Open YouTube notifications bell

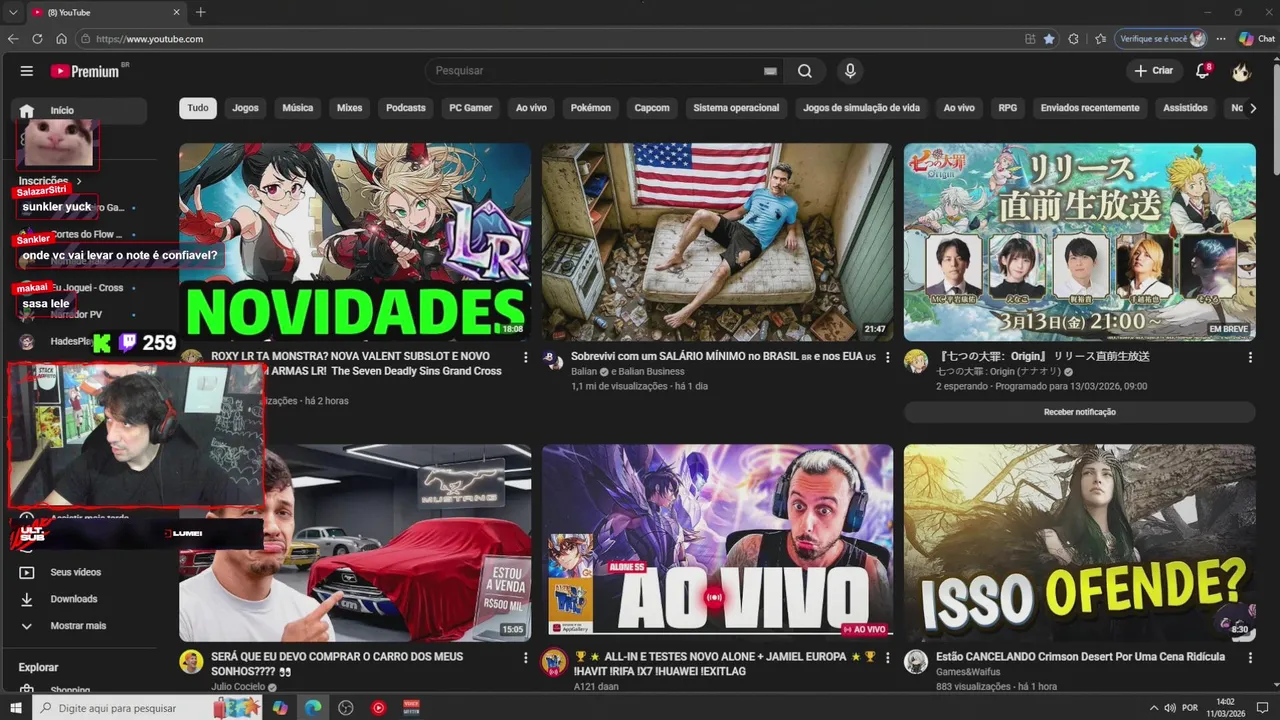[x=1203, y=71]
